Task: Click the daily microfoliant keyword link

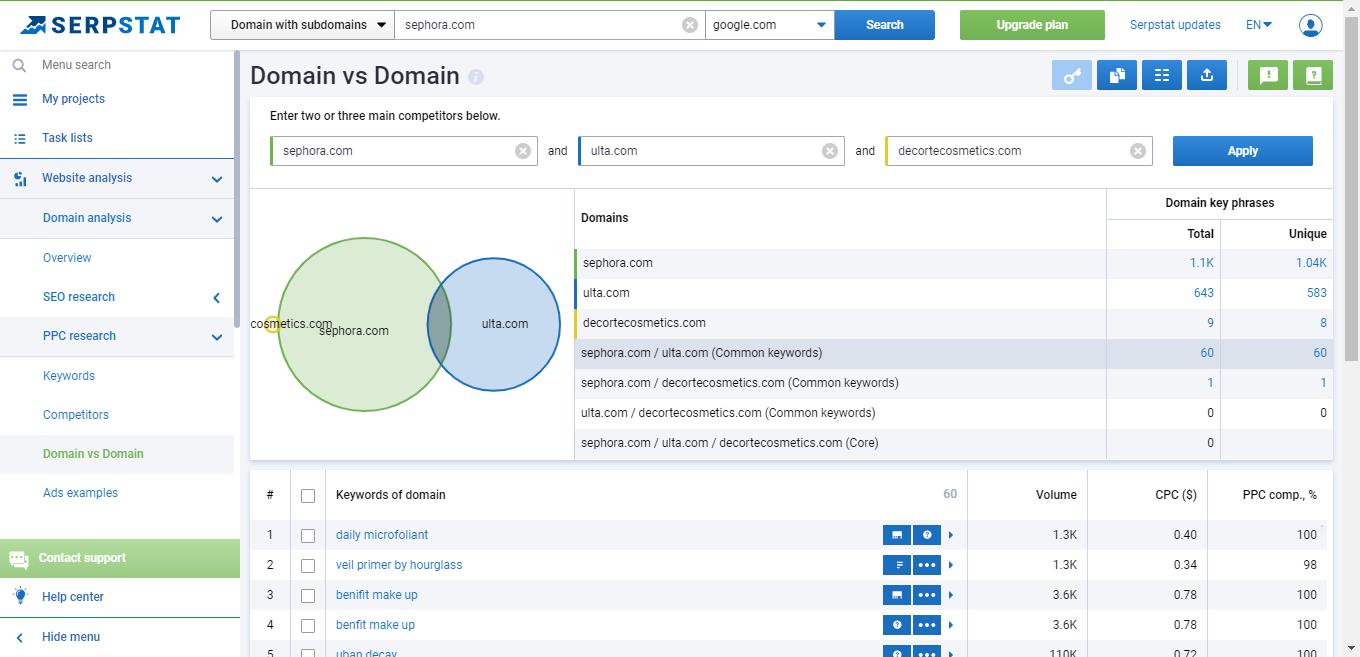Action: click(382, 535)
